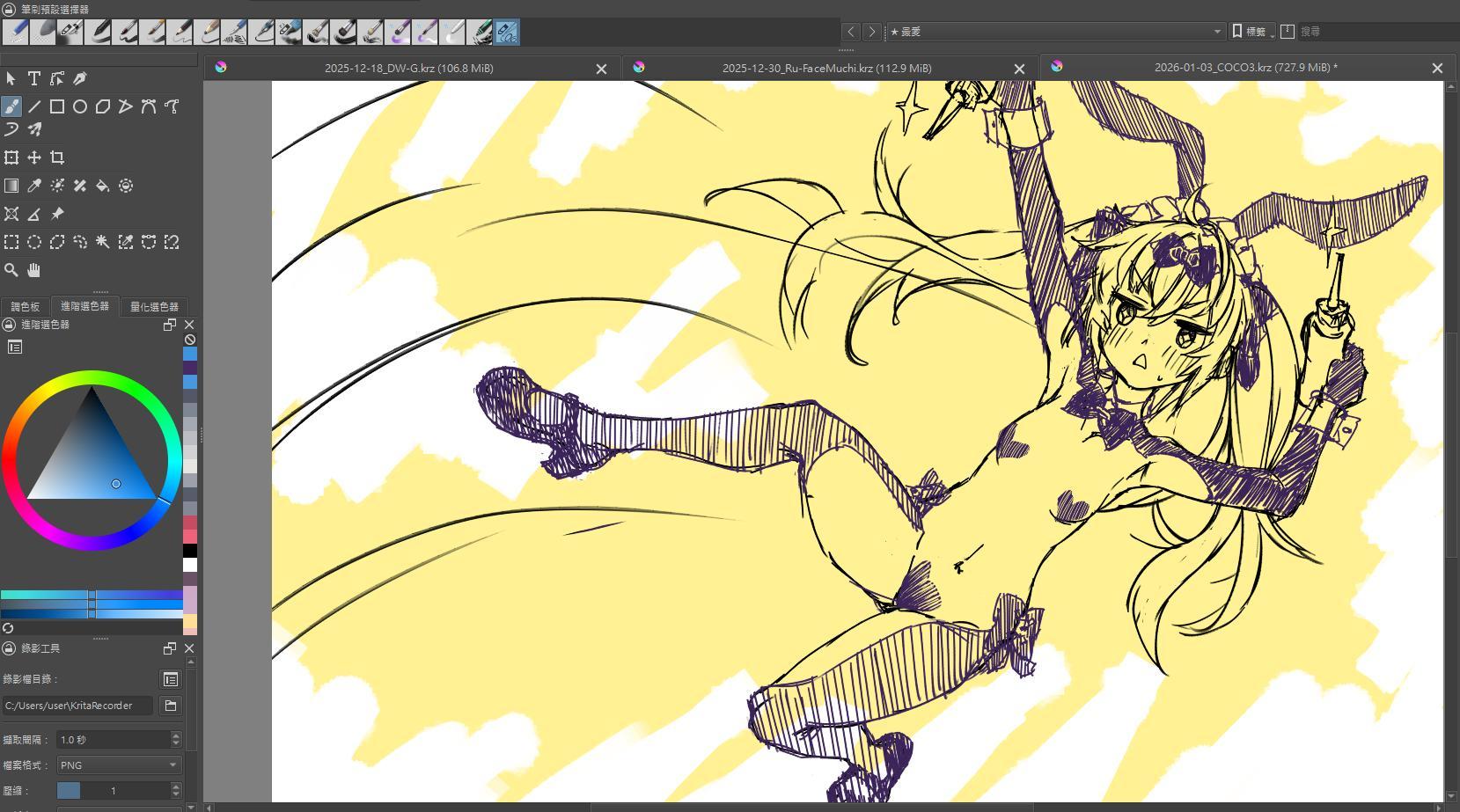Viewport: 1460px width, 812px height.
Task: Open the 標籤 bookmark dropdown button
Action: [1253, 32]
